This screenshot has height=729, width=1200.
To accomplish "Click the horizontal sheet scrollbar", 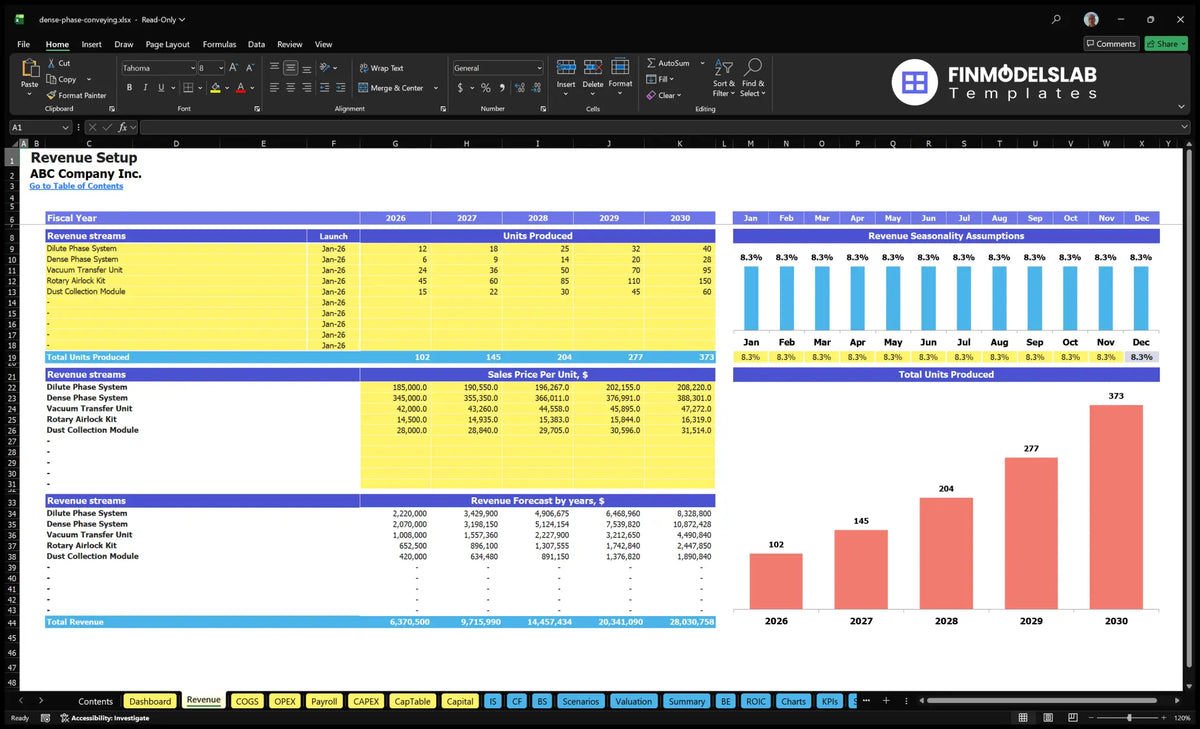I will pyautogui.click(x=1040, y=701).
